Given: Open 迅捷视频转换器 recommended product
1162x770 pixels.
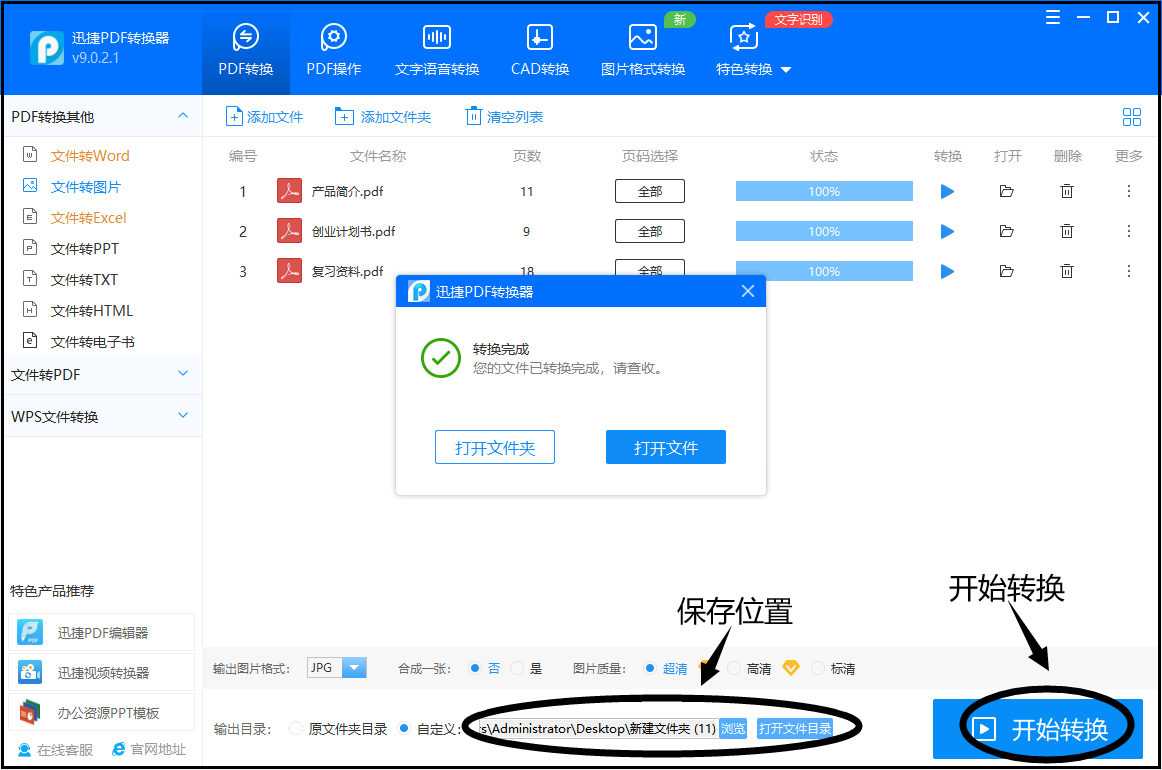Looking at the screenshot, I should click(102, 672).
